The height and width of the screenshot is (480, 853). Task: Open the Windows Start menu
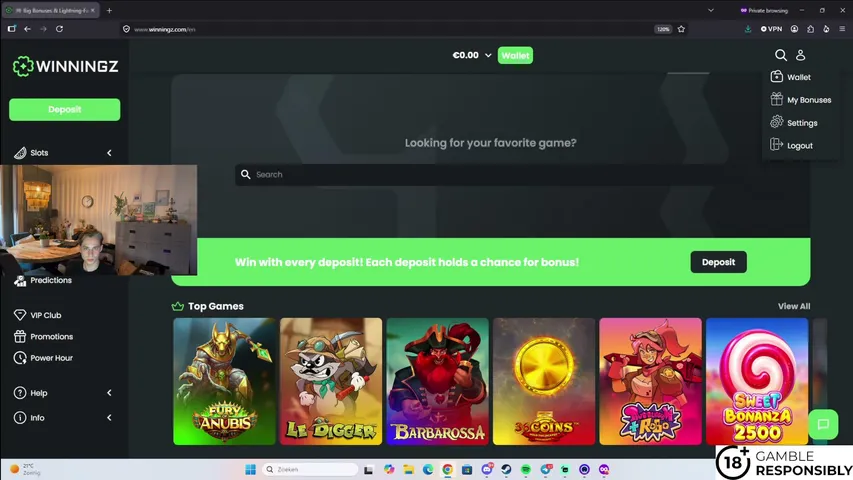point(250,469)
